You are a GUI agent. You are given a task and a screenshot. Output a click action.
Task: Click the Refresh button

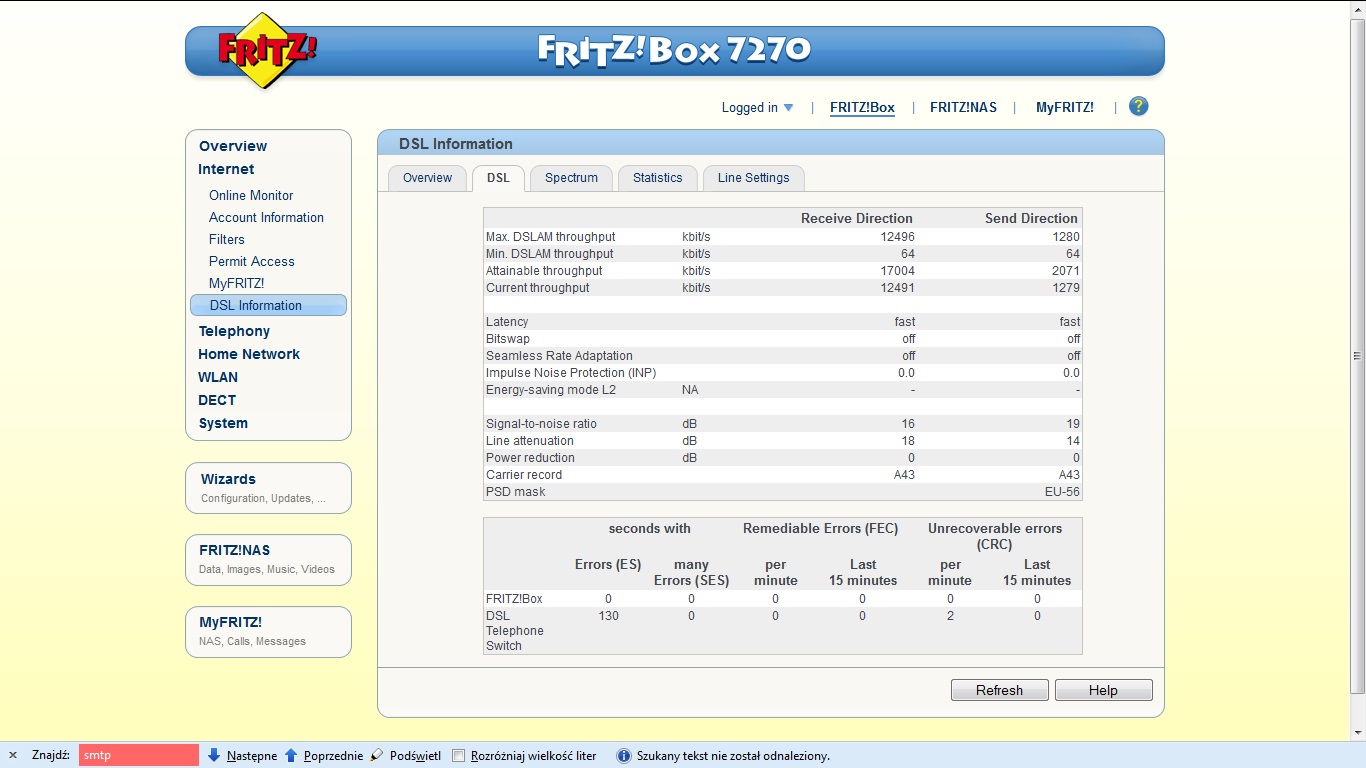coord(999,690)
